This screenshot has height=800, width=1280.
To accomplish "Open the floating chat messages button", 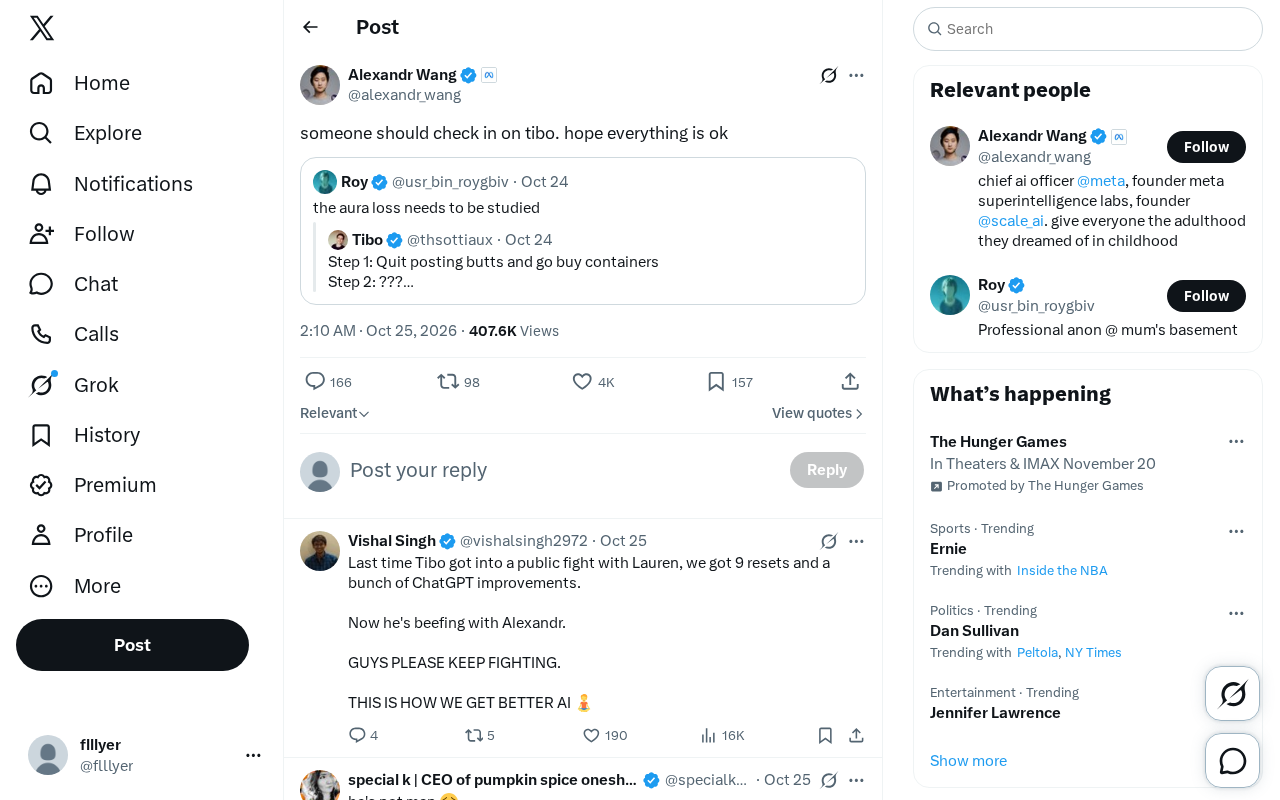I will pyautogui.click(x=1232, y=761).
